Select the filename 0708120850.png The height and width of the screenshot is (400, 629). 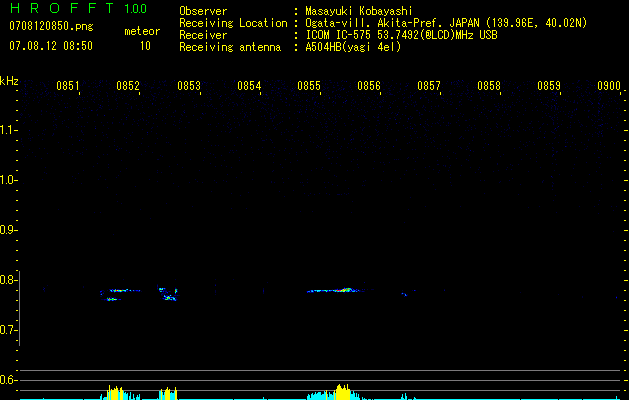(x=51, y=27)
